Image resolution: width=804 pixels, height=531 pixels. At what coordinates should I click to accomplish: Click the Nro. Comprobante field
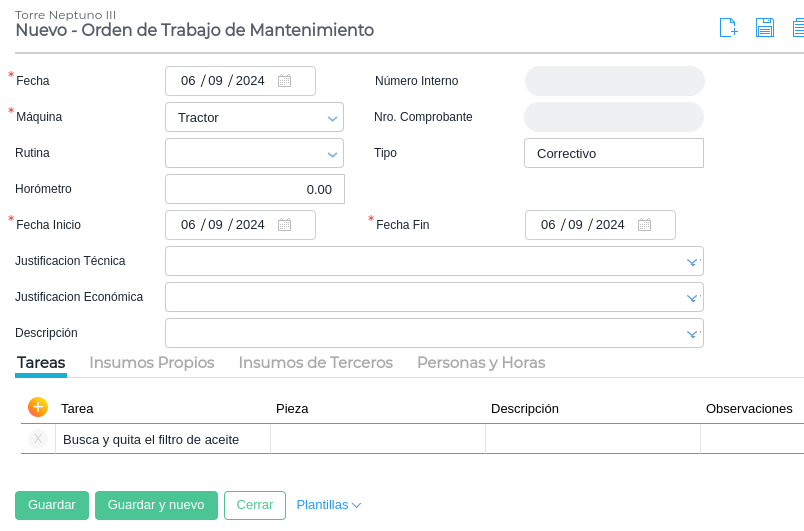[614, 117]
